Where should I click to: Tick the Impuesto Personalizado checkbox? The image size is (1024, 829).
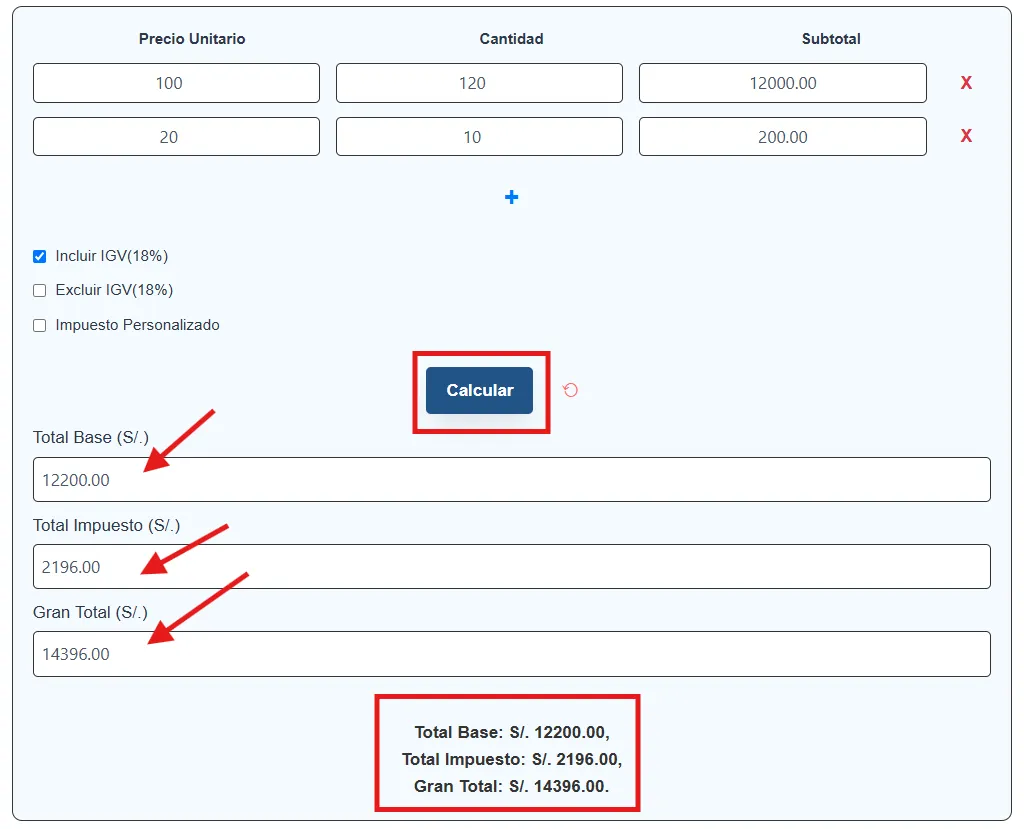tap(40, 325)
